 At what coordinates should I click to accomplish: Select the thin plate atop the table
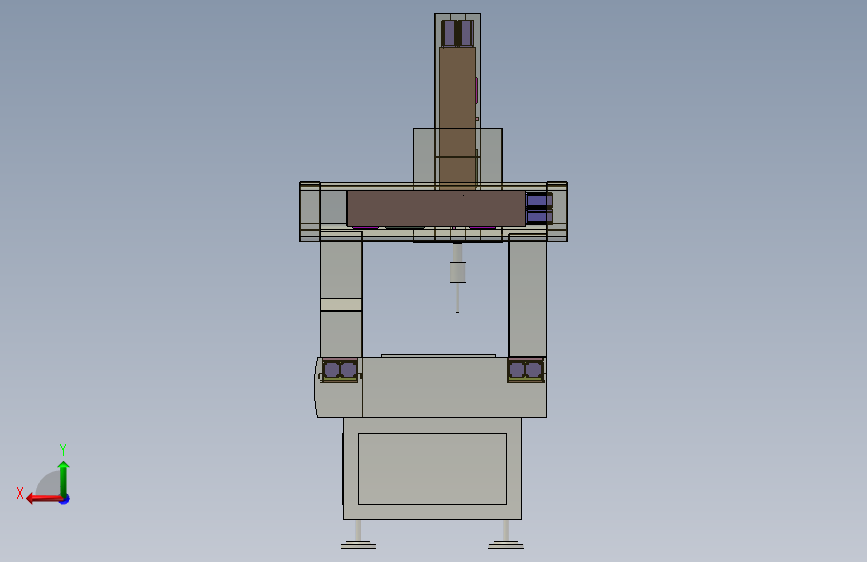[x=438, y=355]
